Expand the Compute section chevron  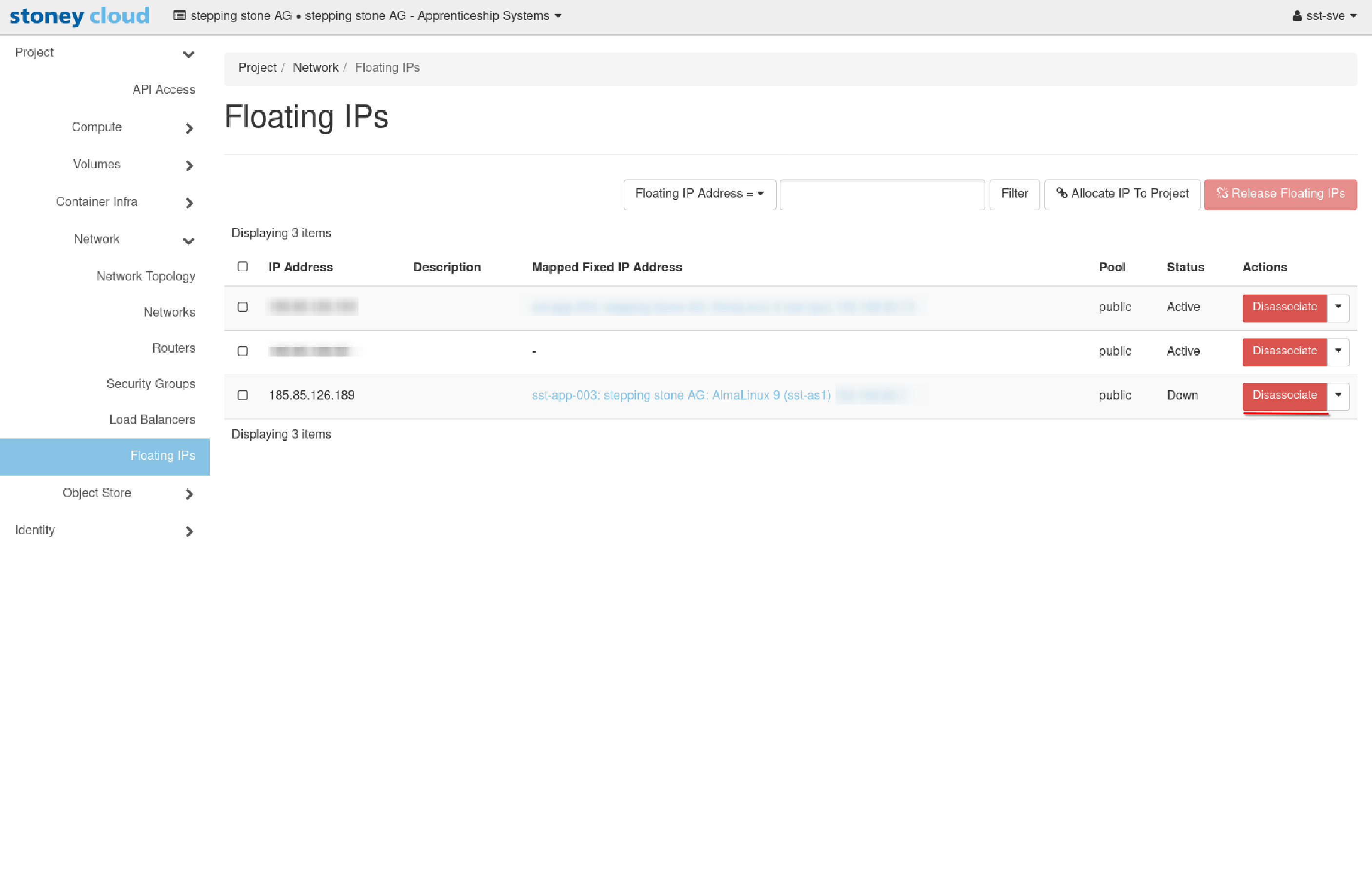pyautogui.click(x=189, y=128)
